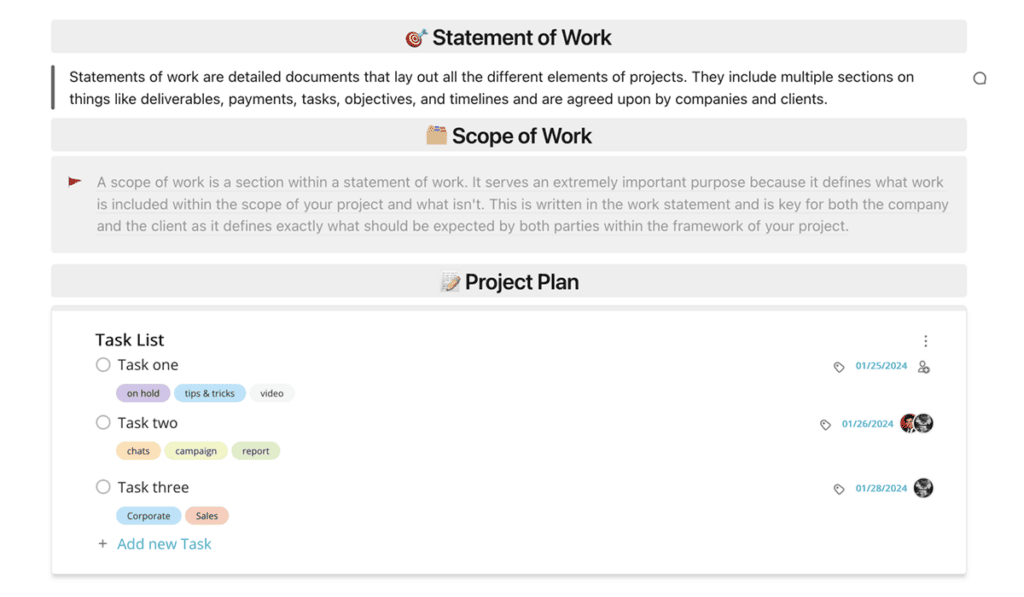The height and width of the screenshot is (597, 1024).
Task: Select the Project Plan heading
Action: (x=521, y=282)
